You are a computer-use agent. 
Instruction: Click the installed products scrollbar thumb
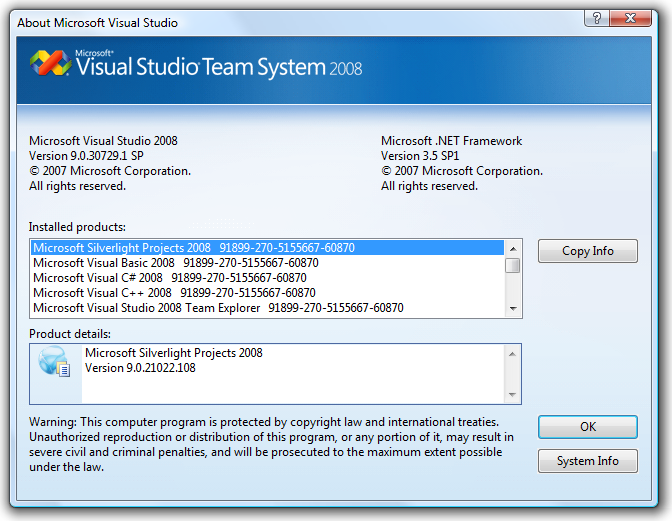(513, 266)
